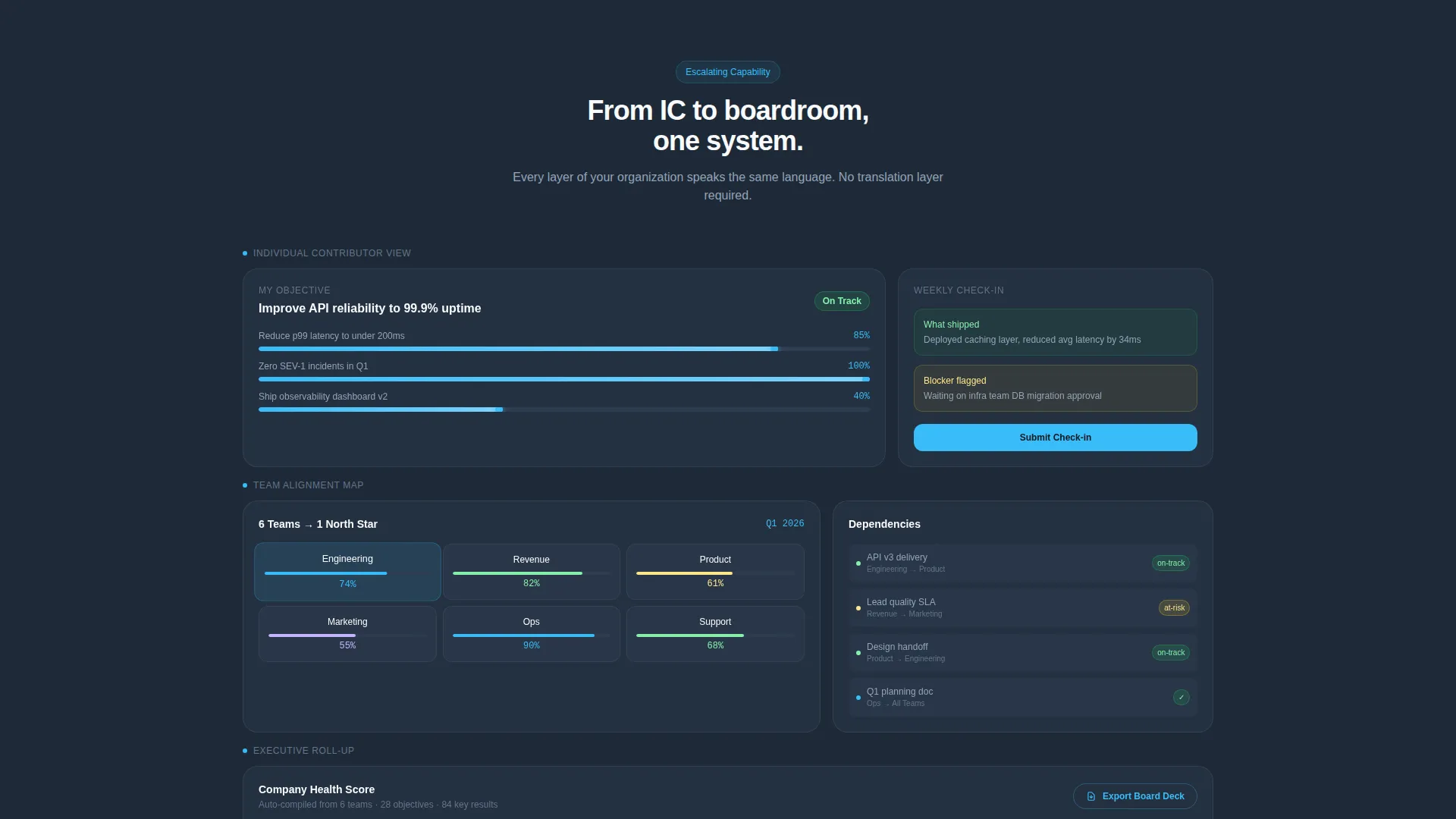1456x819 pixels.
Task: Click the 100% SEV-1 progress value
Action: point(858,366)
